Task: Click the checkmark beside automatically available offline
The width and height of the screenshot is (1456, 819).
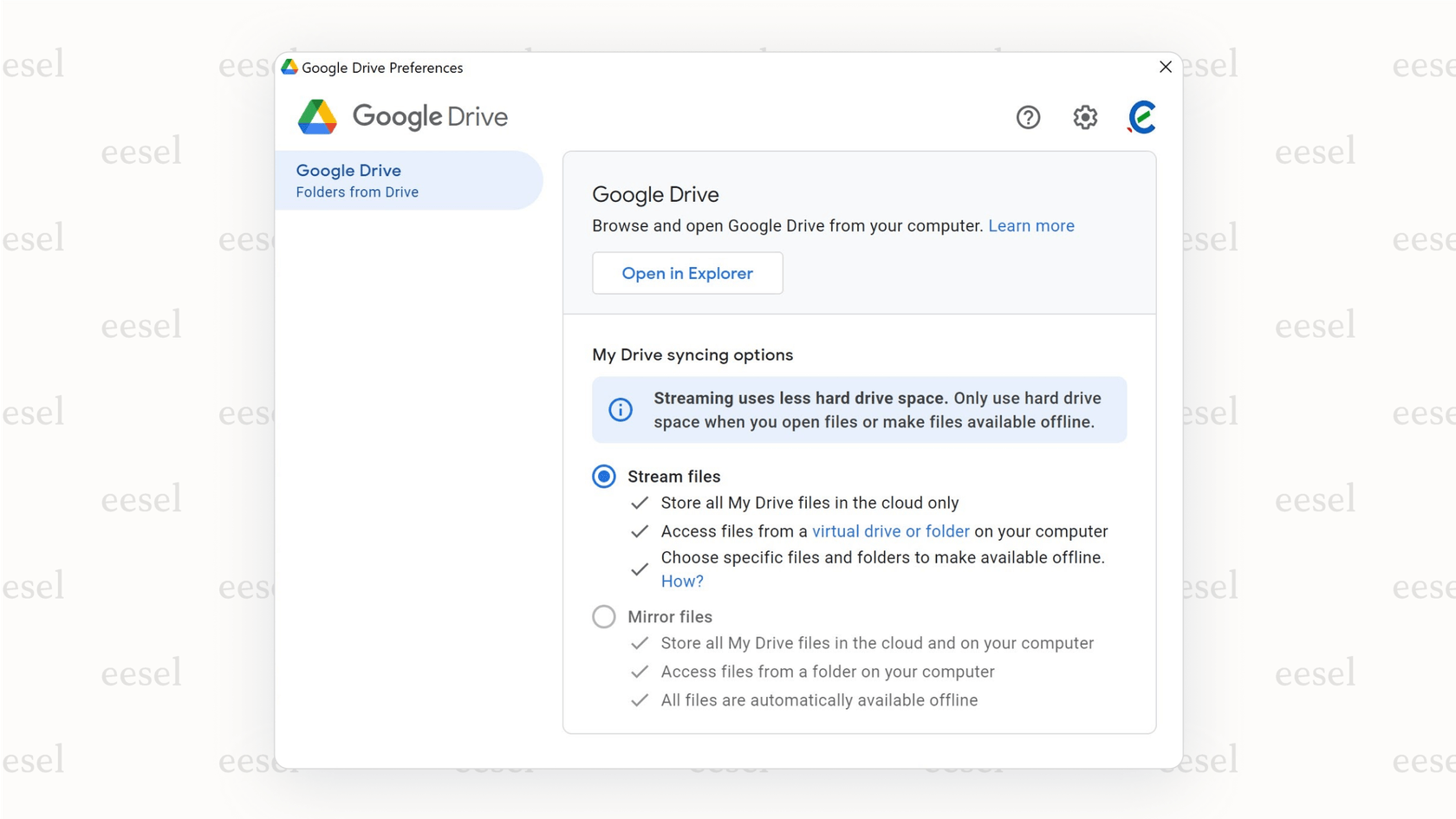Action: [x=640, y=700]
